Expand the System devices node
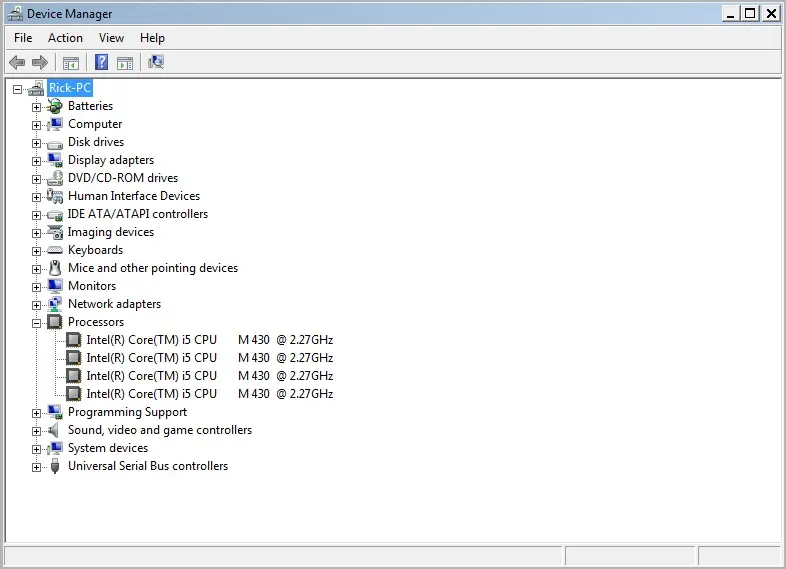Image resolution: width=786 pixels, height=569 pixels. [36, 449]
